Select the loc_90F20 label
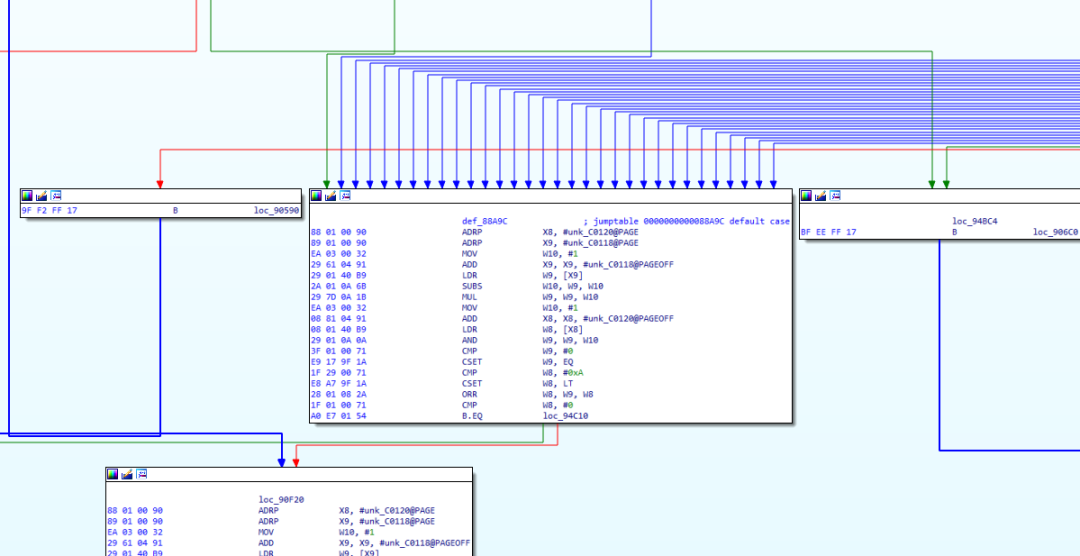Screen dimensions: 1080x556 [x=282, y=500]
